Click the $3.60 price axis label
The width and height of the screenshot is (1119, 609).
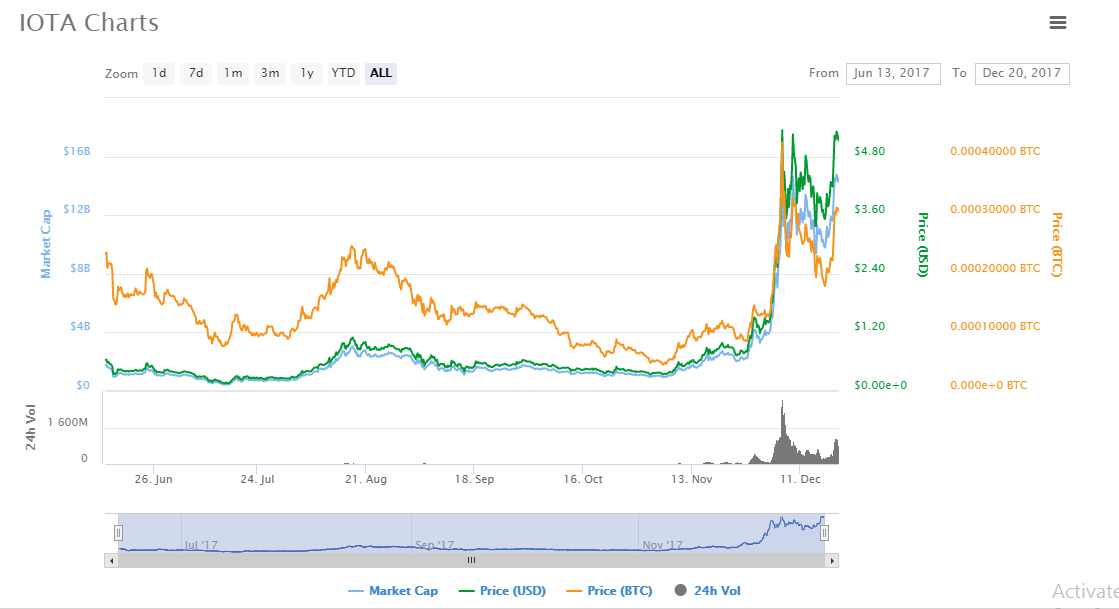[869, 209]
